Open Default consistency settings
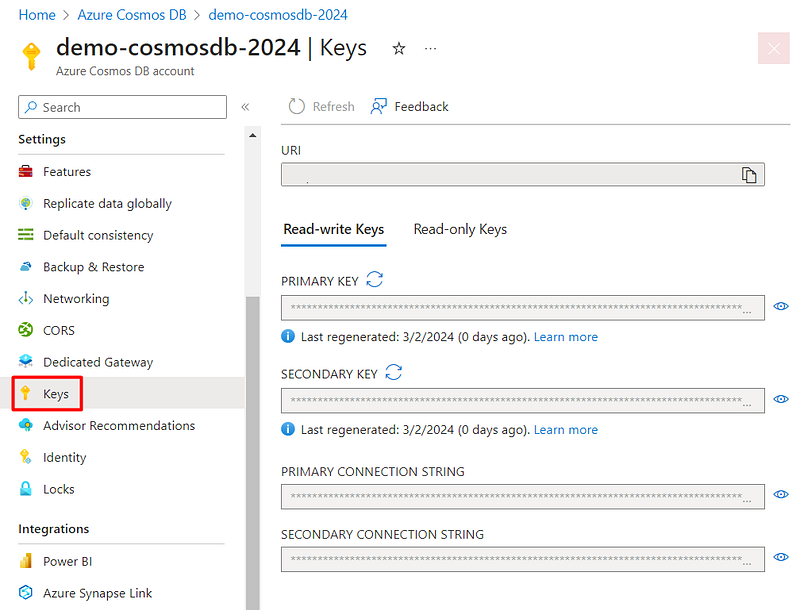Viewport: 800px width, 610px height. [x=98, y=235]
